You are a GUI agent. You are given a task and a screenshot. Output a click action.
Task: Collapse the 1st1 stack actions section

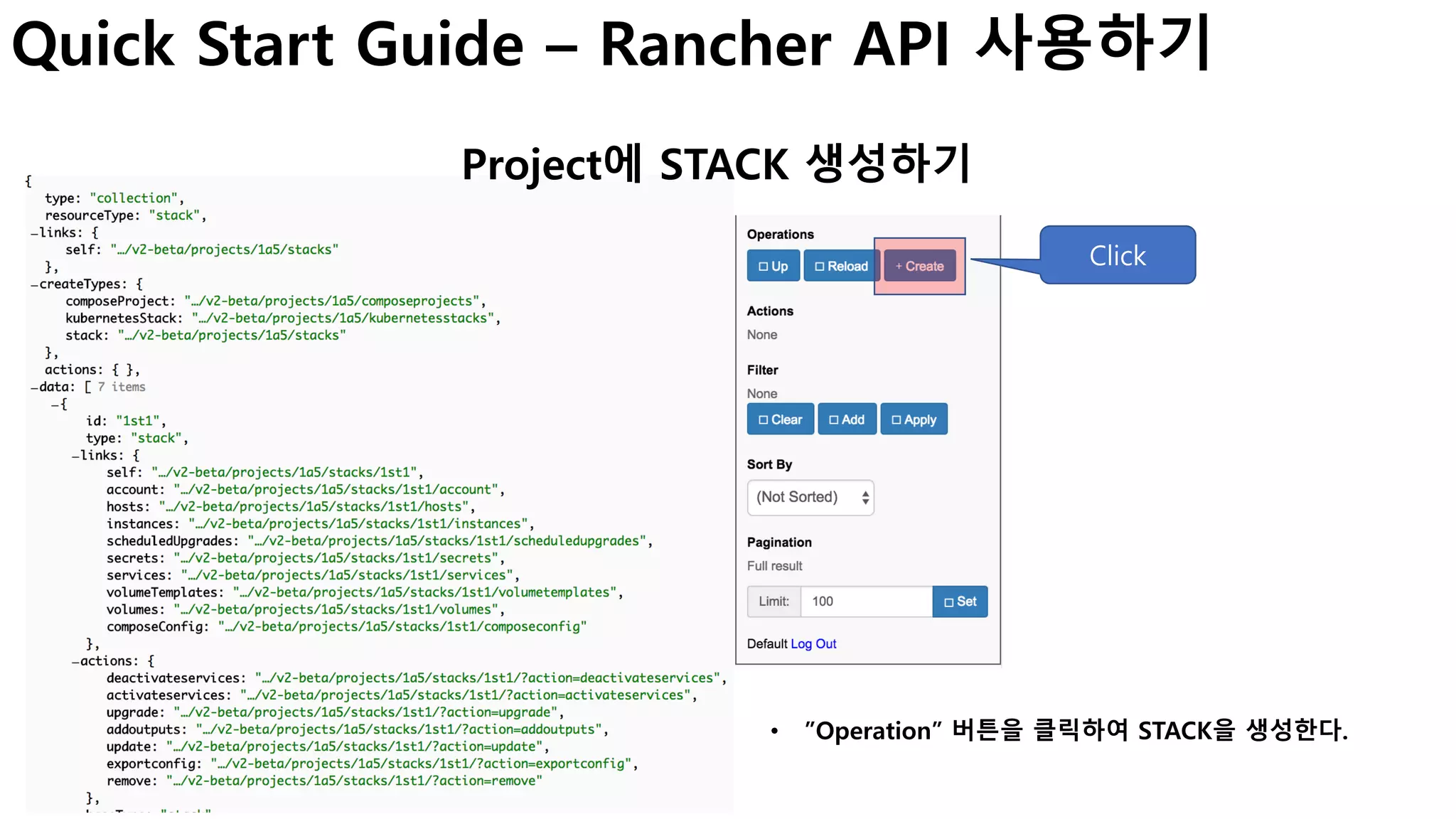click(x=75, y=661)
